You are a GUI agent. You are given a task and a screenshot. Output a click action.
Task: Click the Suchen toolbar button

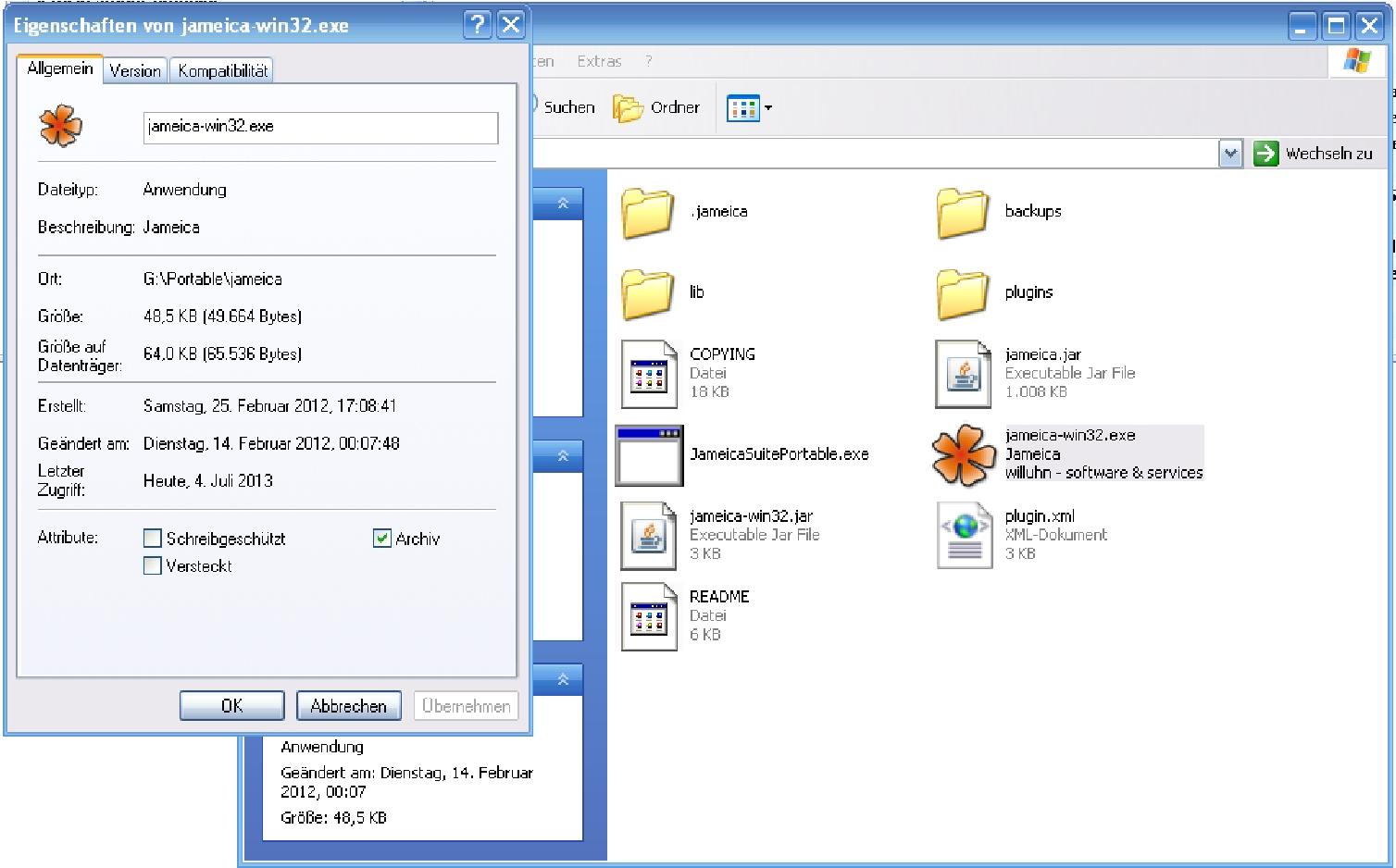coord(563,108)
